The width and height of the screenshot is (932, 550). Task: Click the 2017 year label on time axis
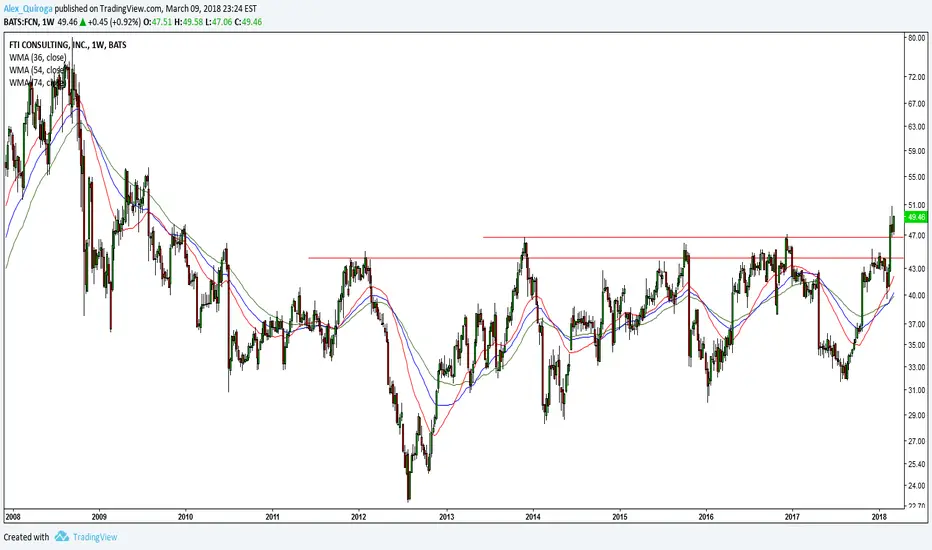[792, 517]
